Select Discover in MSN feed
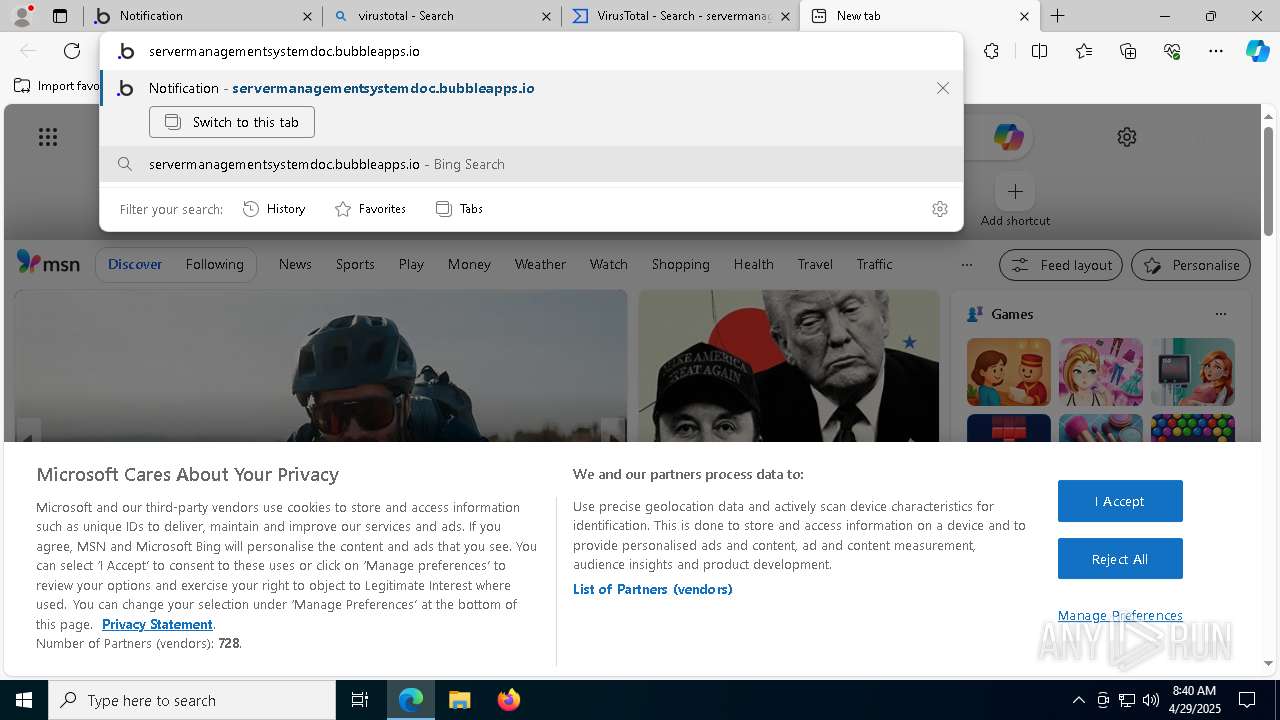 point(135,264)
